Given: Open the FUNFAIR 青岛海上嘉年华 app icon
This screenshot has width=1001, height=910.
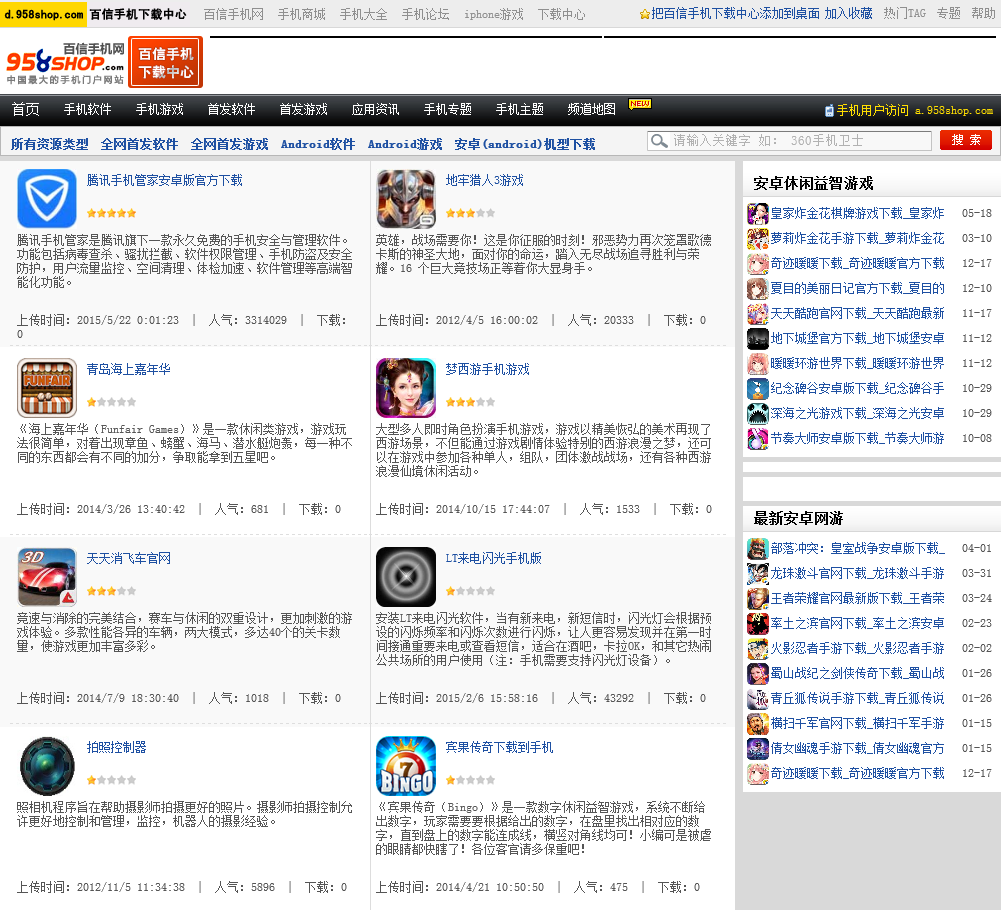Looking at the screenshot, I should point(47,388).
